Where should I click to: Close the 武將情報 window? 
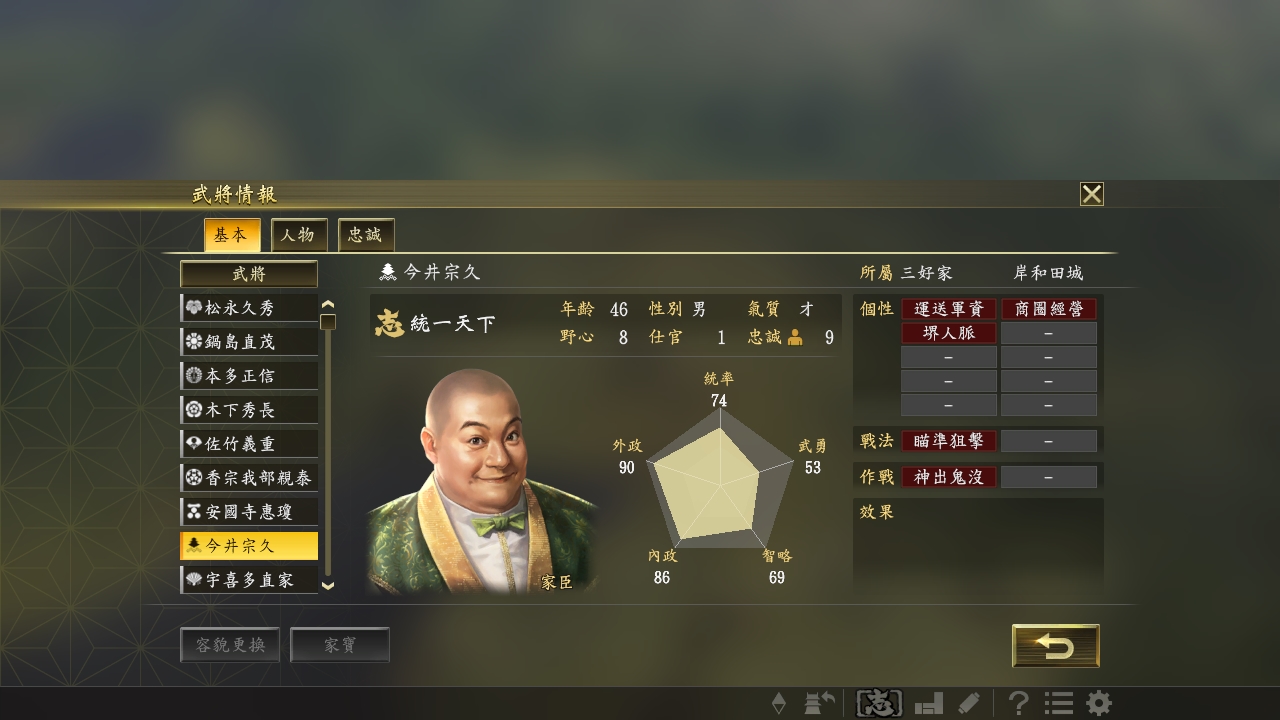[x=1092, y=194]
